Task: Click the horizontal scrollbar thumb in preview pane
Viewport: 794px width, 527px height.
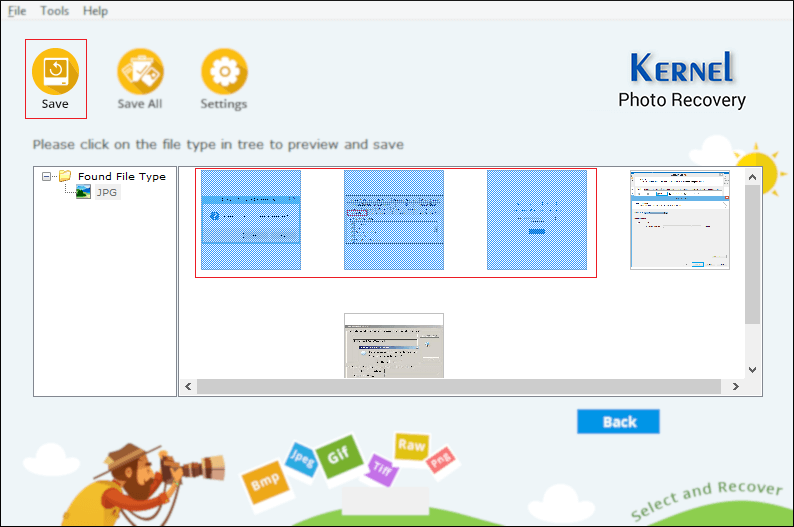Action: click(460, 387)
